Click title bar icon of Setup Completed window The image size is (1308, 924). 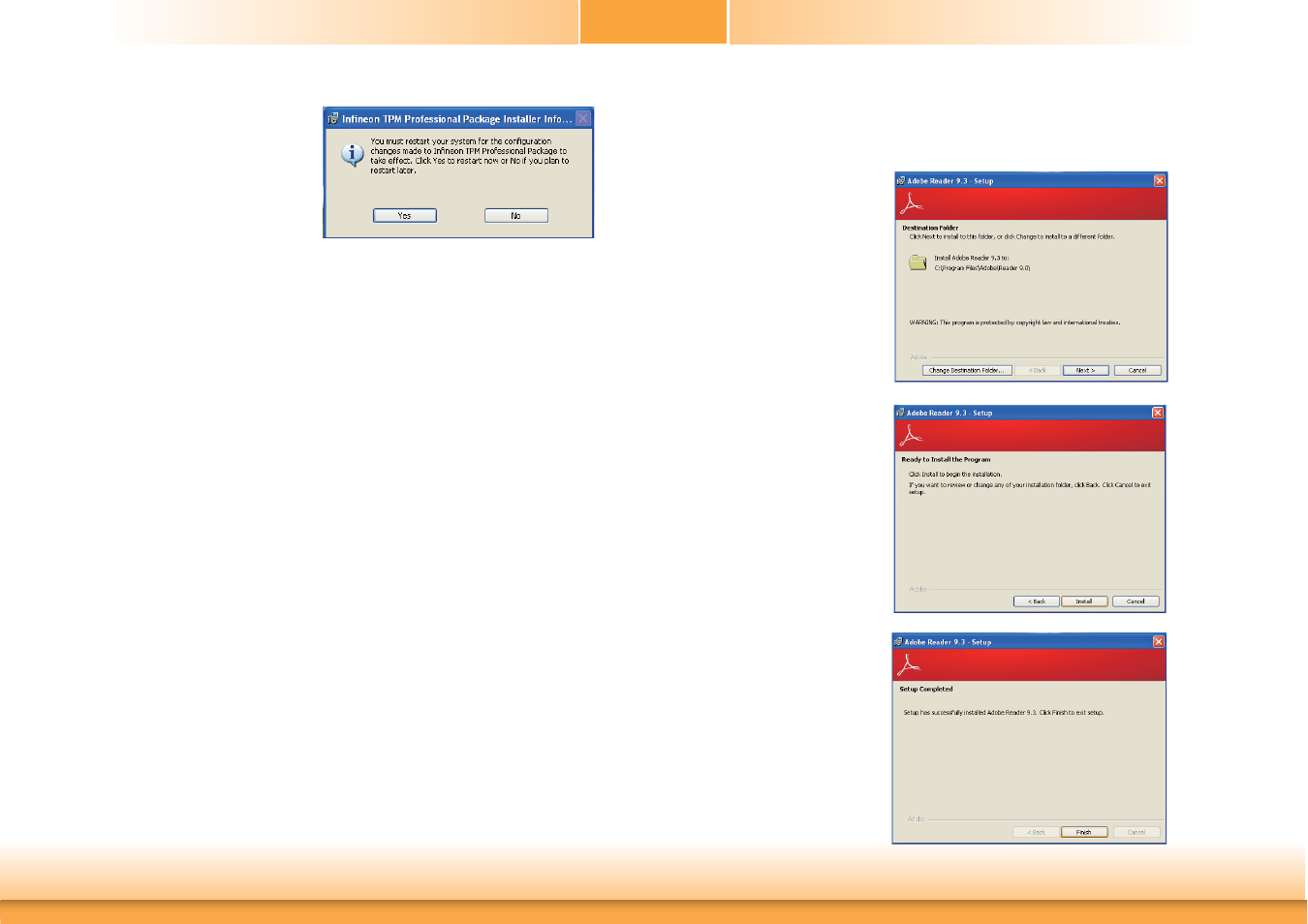click(x=898, y=642)
